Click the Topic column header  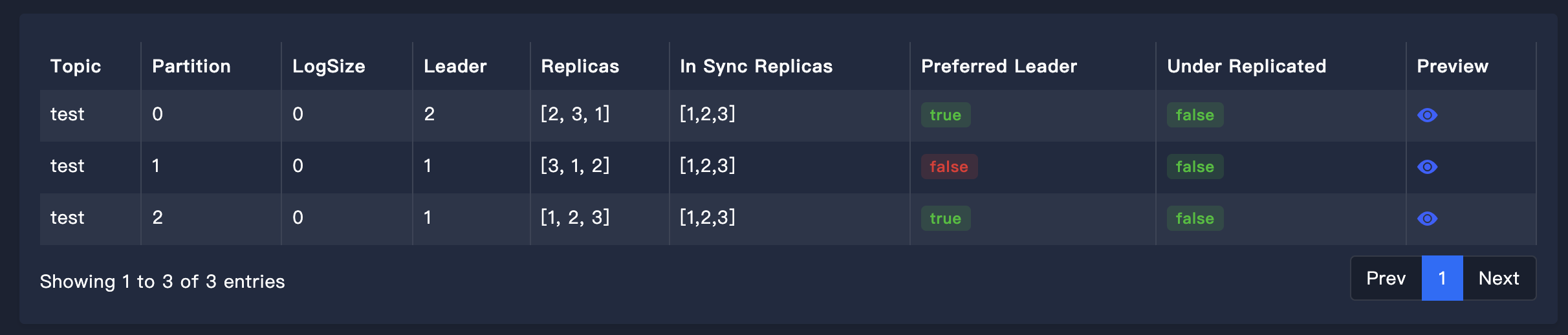76,66
